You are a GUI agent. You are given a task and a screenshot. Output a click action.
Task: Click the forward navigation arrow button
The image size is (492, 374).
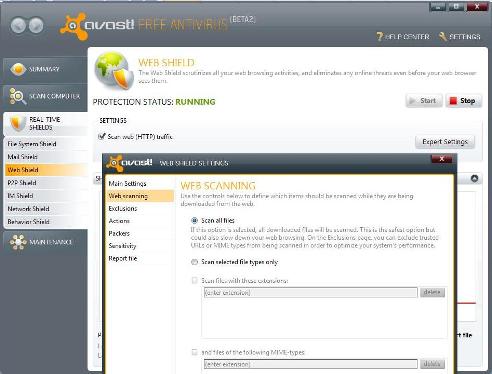(36, 25)
